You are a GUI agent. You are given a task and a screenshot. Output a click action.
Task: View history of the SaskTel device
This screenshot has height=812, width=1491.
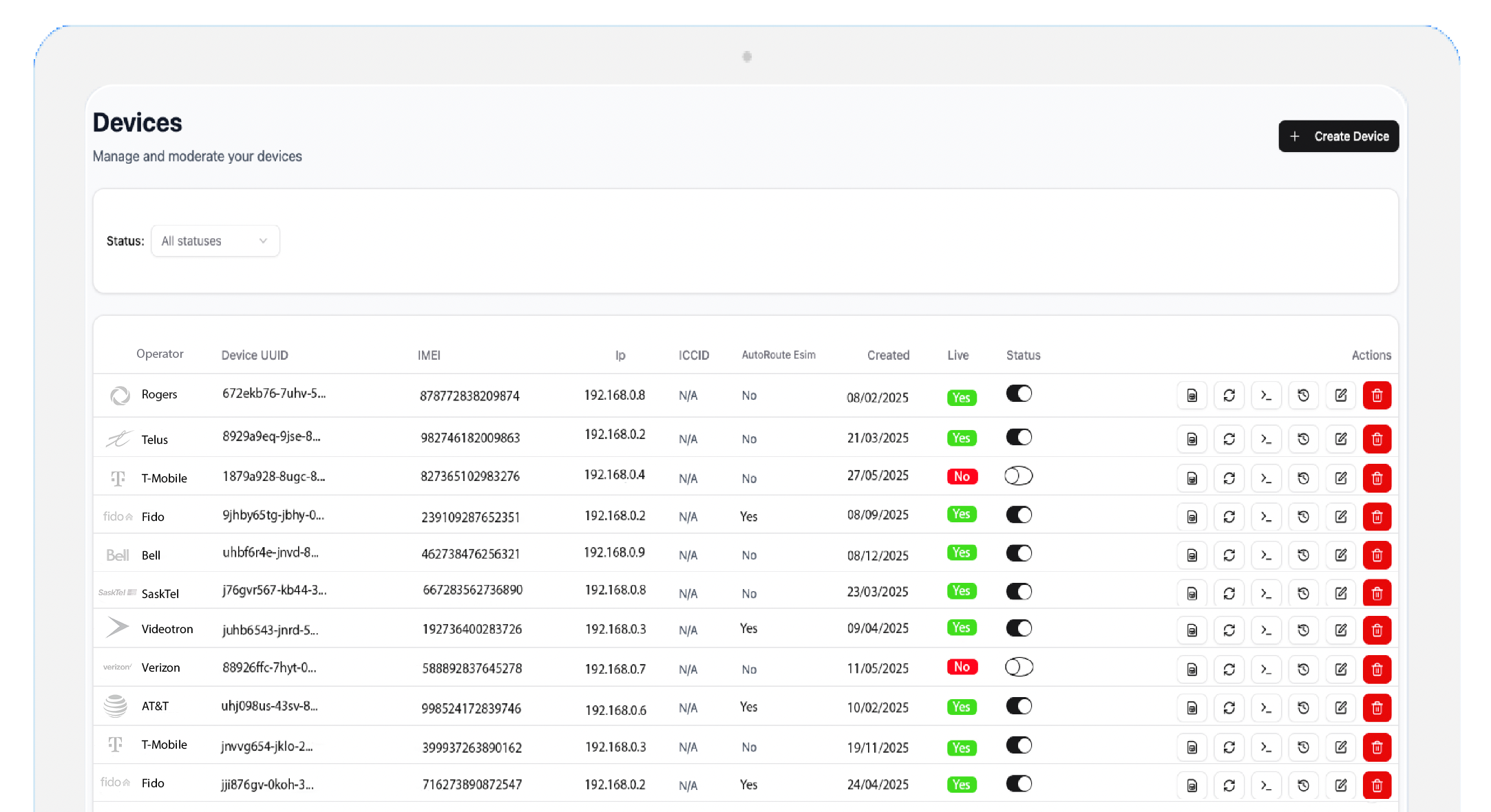[x=1303, y=593]
